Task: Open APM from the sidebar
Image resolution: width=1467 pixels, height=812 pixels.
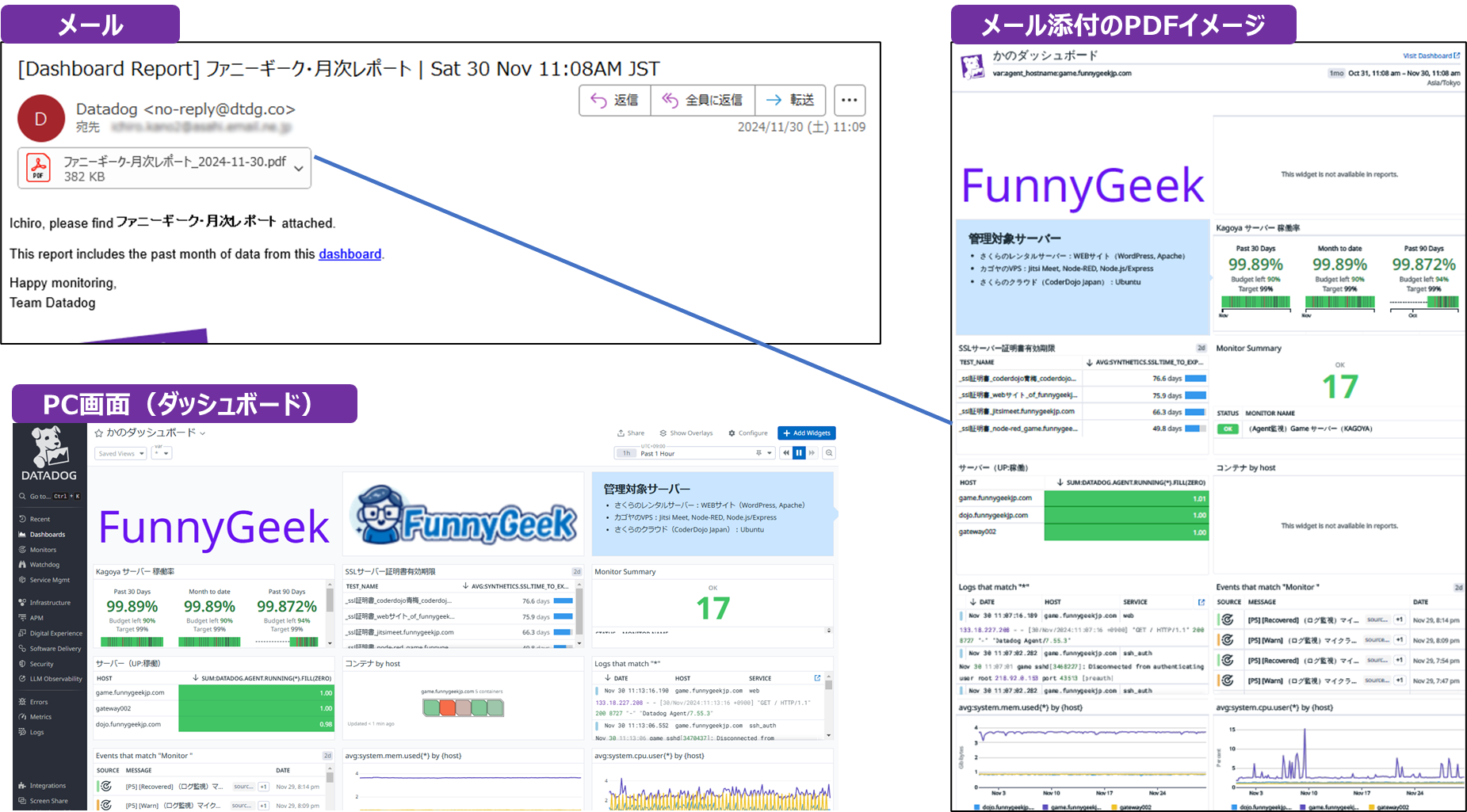Action: 35,618
